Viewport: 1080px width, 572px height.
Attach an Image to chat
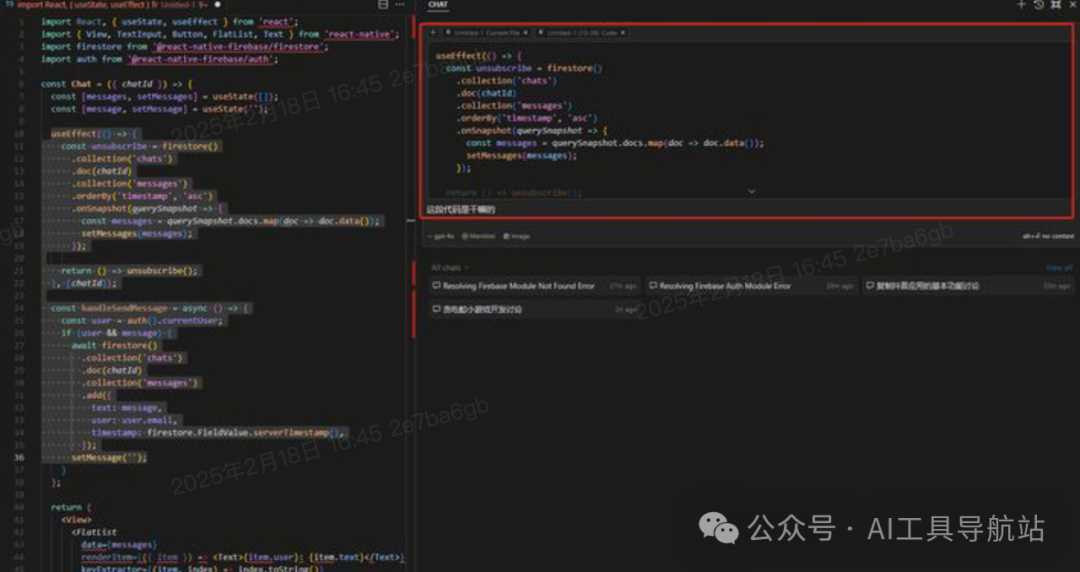(x=517, y=236)
